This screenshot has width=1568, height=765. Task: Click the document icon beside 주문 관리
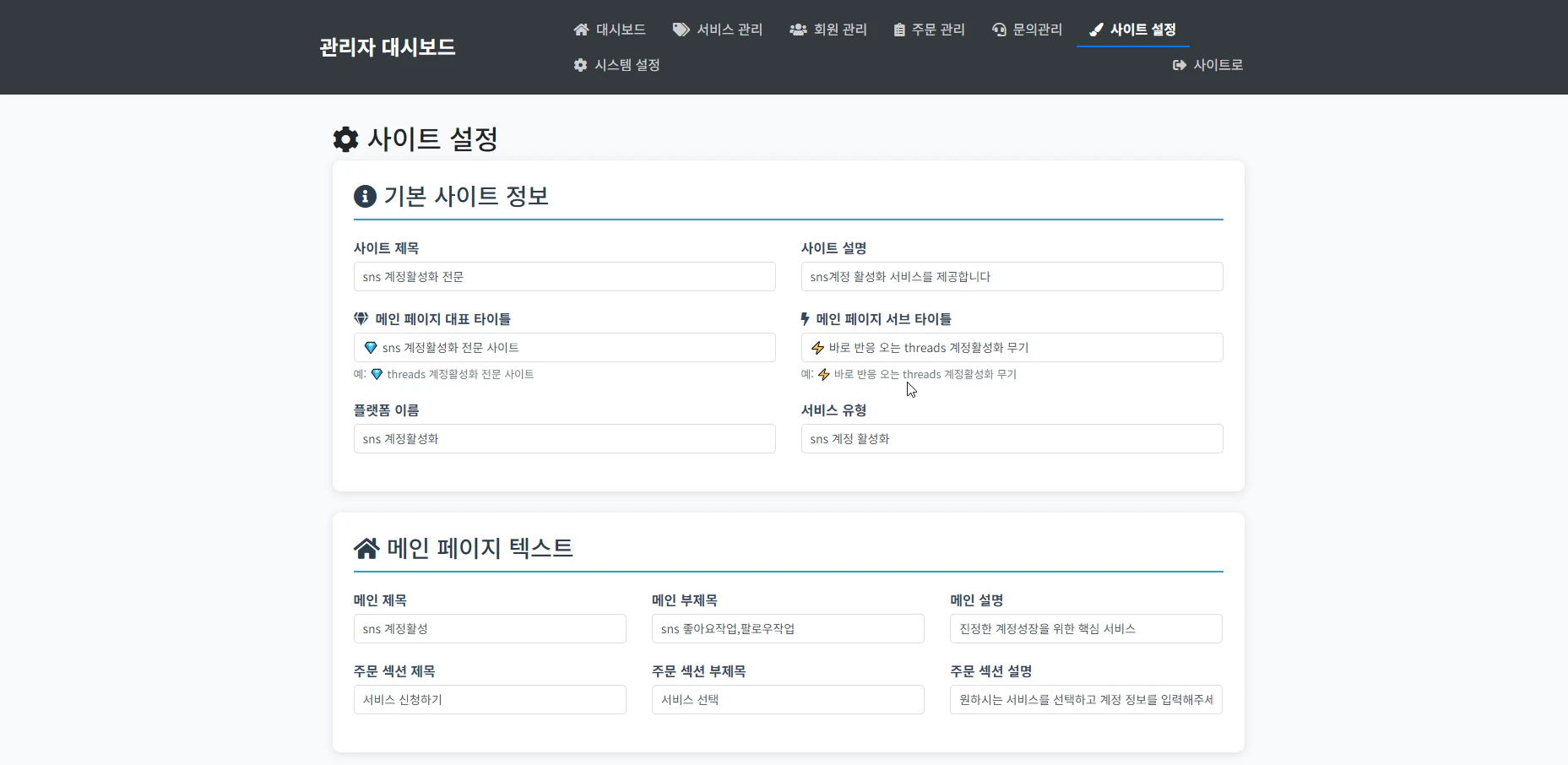tap(898, 30)
